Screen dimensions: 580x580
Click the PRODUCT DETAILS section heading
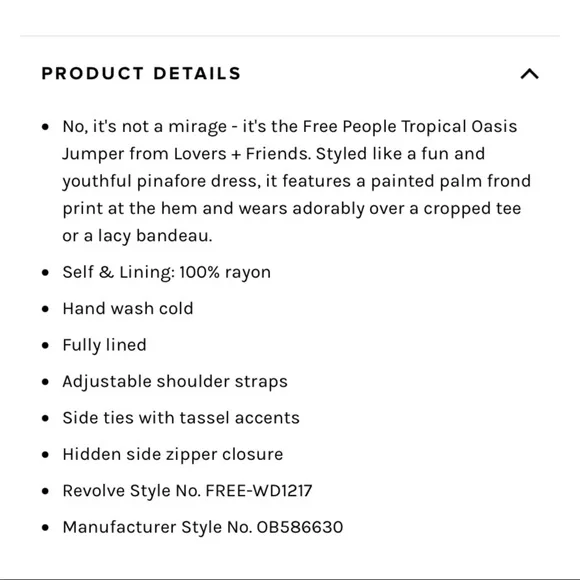141,73
